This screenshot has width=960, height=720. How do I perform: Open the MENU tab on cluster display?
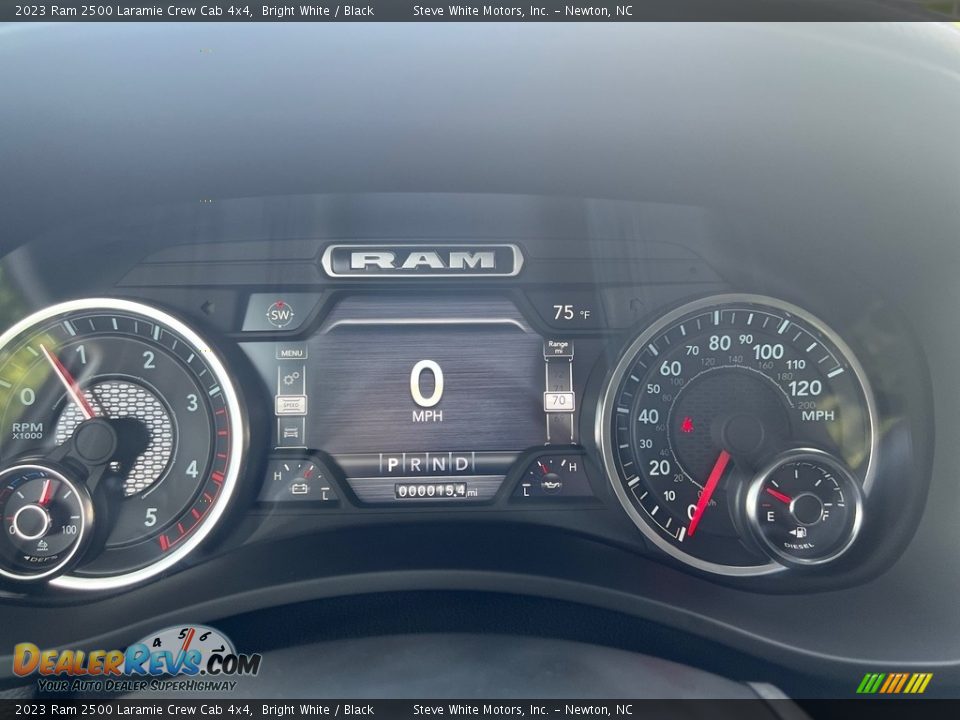(292, 353)
